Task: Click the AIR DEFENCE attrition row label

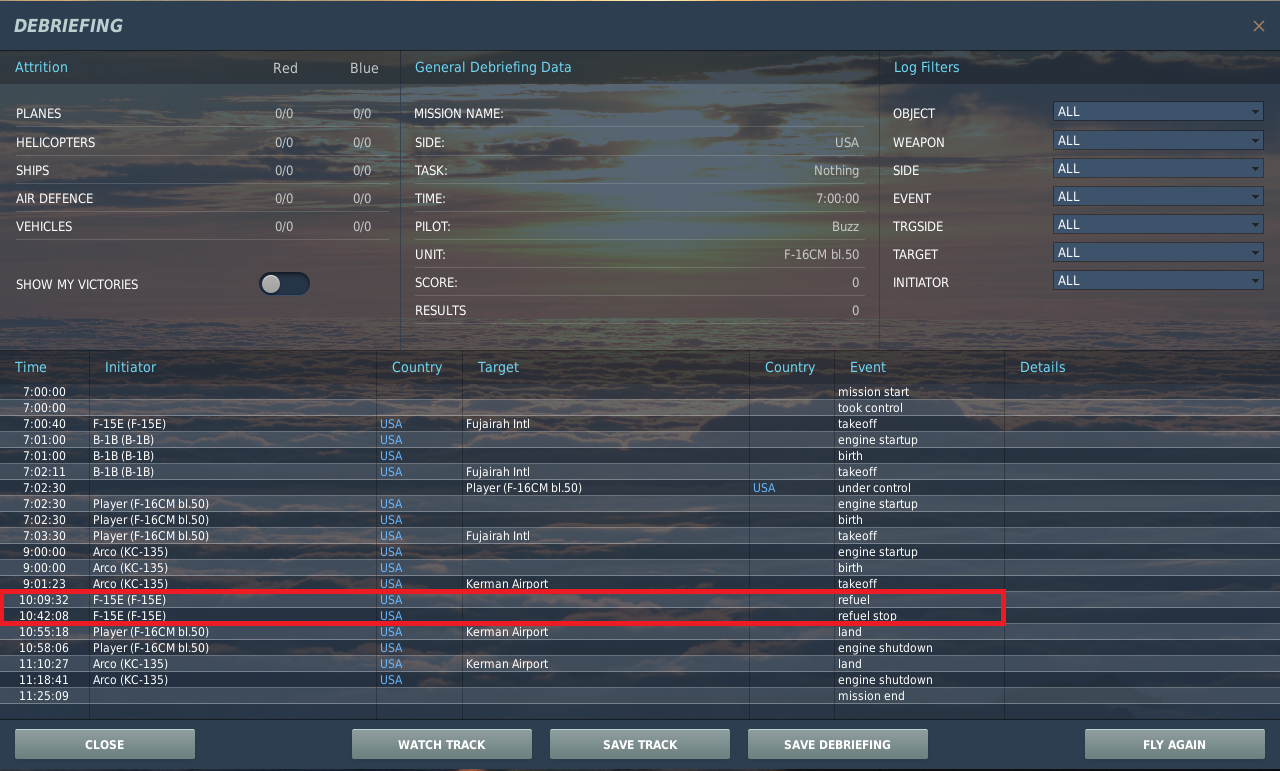Action: (x=55, y=198)
